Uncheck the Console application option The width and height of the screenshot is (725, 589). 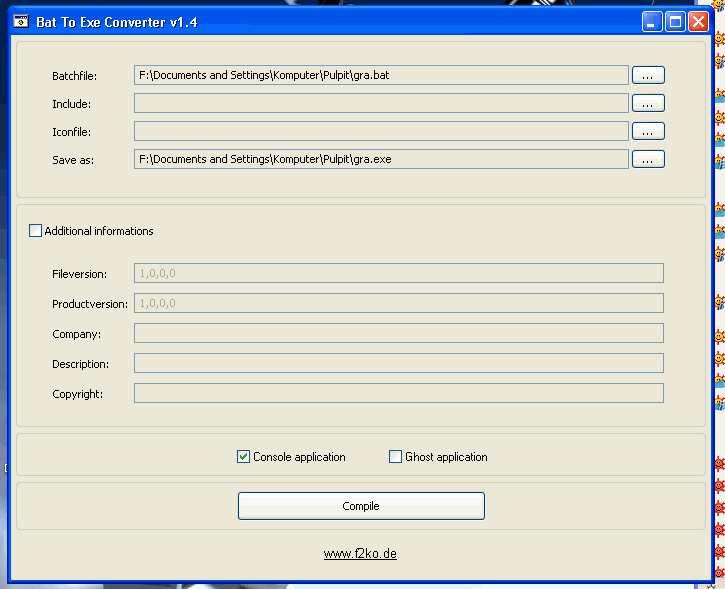[243, 457]
